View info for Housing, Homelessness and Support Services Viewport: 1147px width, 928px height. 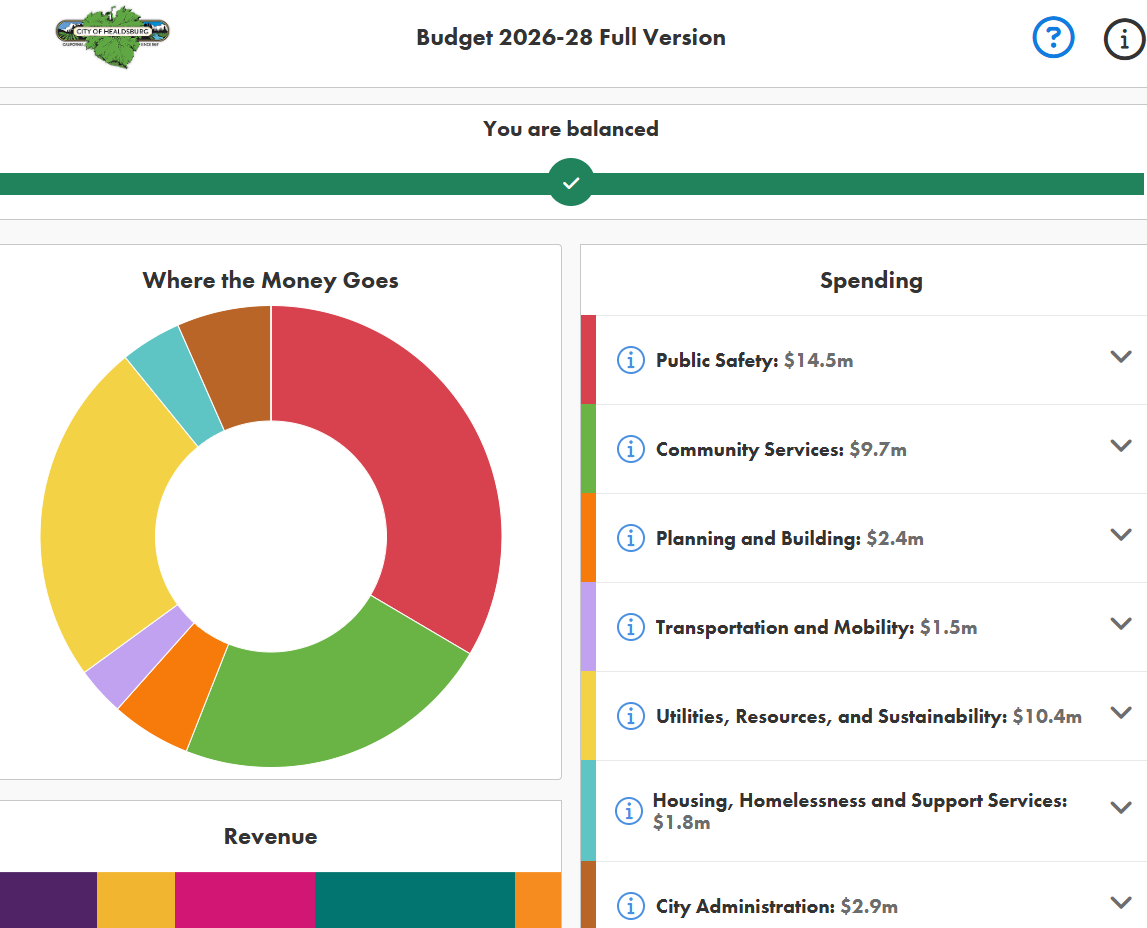pyautogui.click(x=628, y=811)
